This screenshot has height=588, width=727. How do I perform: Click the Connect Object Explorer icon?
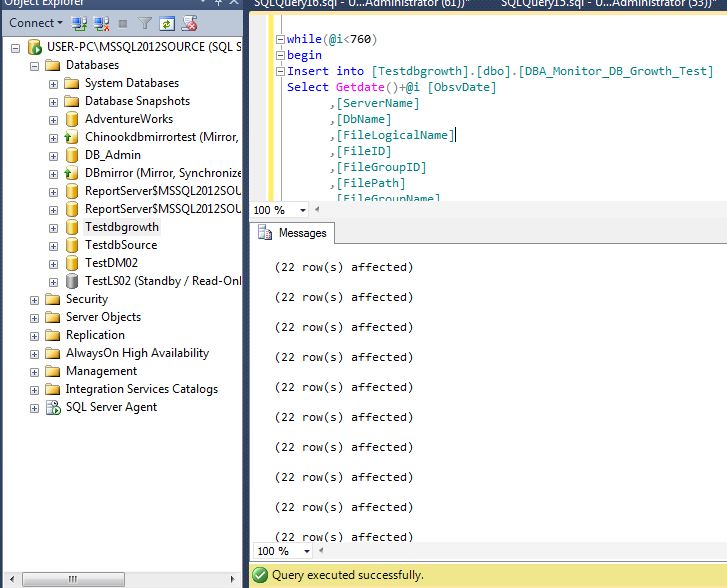coord(79,23)
